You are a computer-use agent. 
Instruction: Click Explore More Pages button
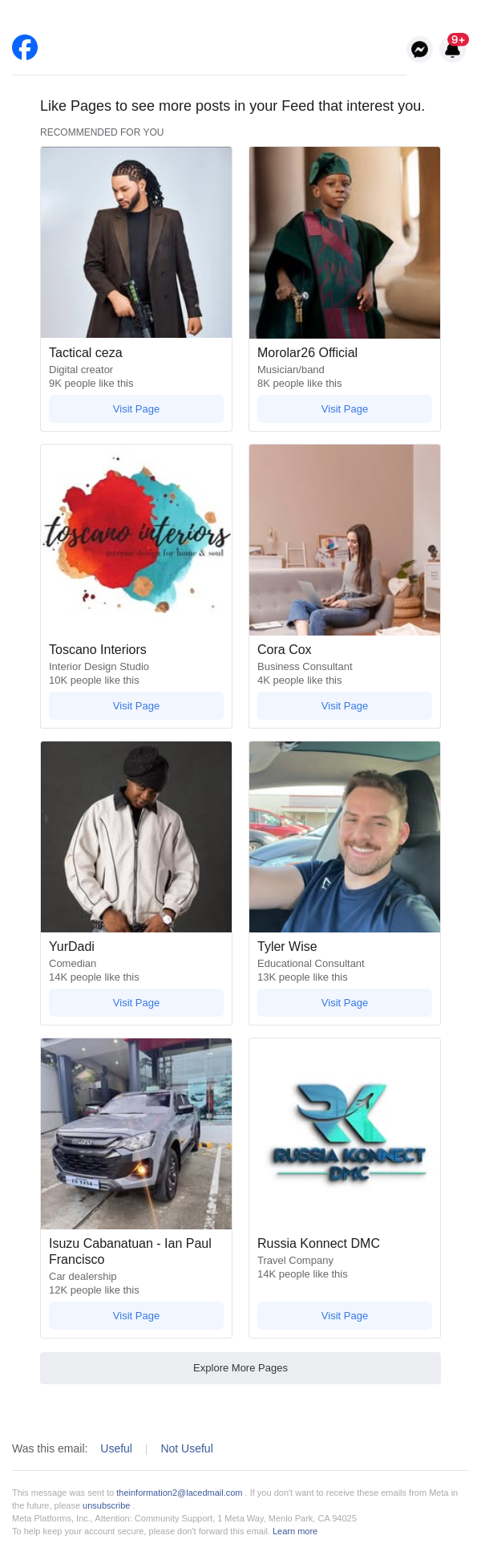pos(240,1367)
